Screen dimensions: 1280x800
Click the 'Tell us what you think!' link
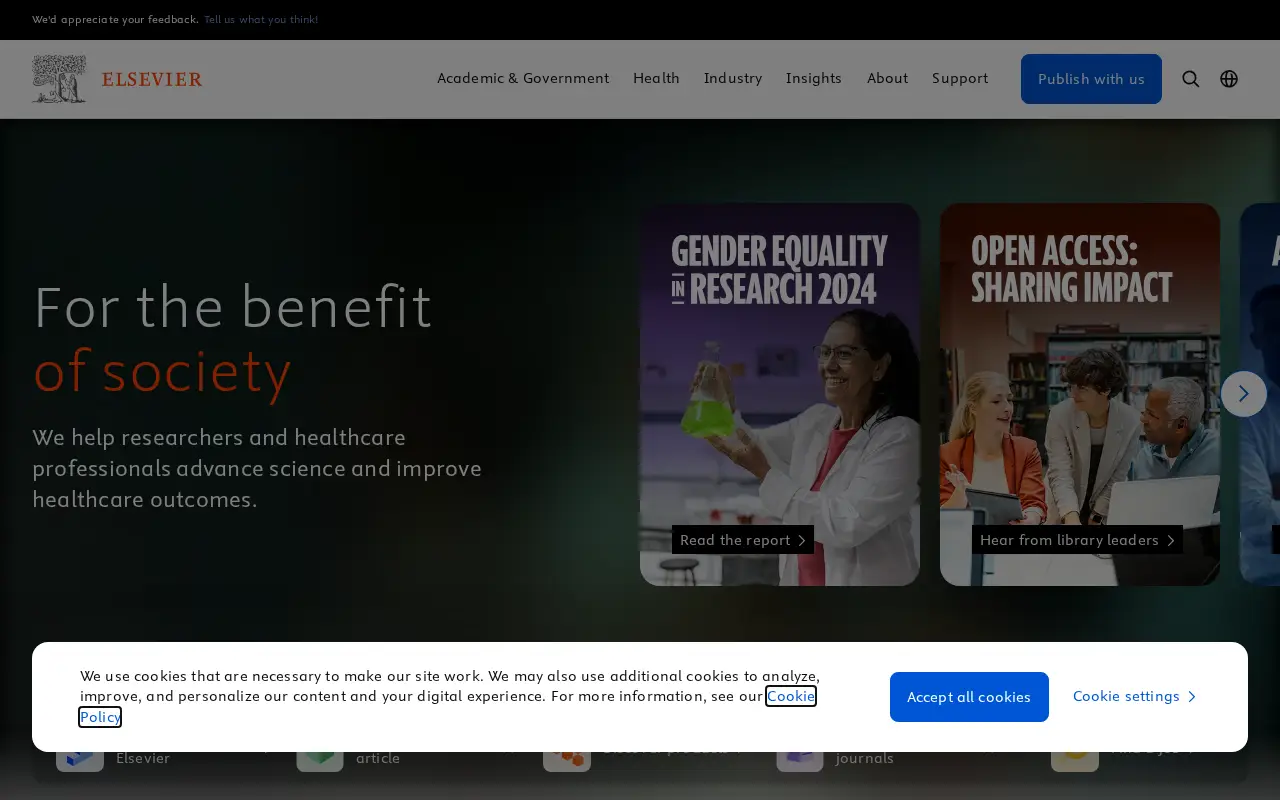(x=261, y=19)
